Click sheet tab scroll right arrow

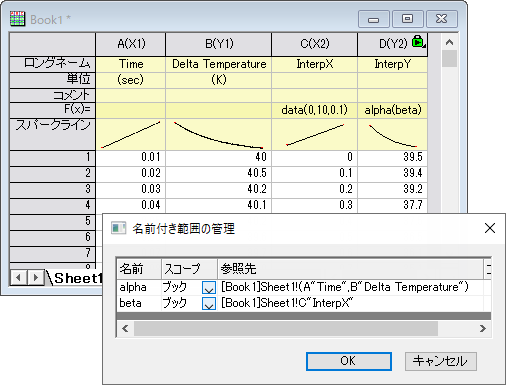pos(35,278)
